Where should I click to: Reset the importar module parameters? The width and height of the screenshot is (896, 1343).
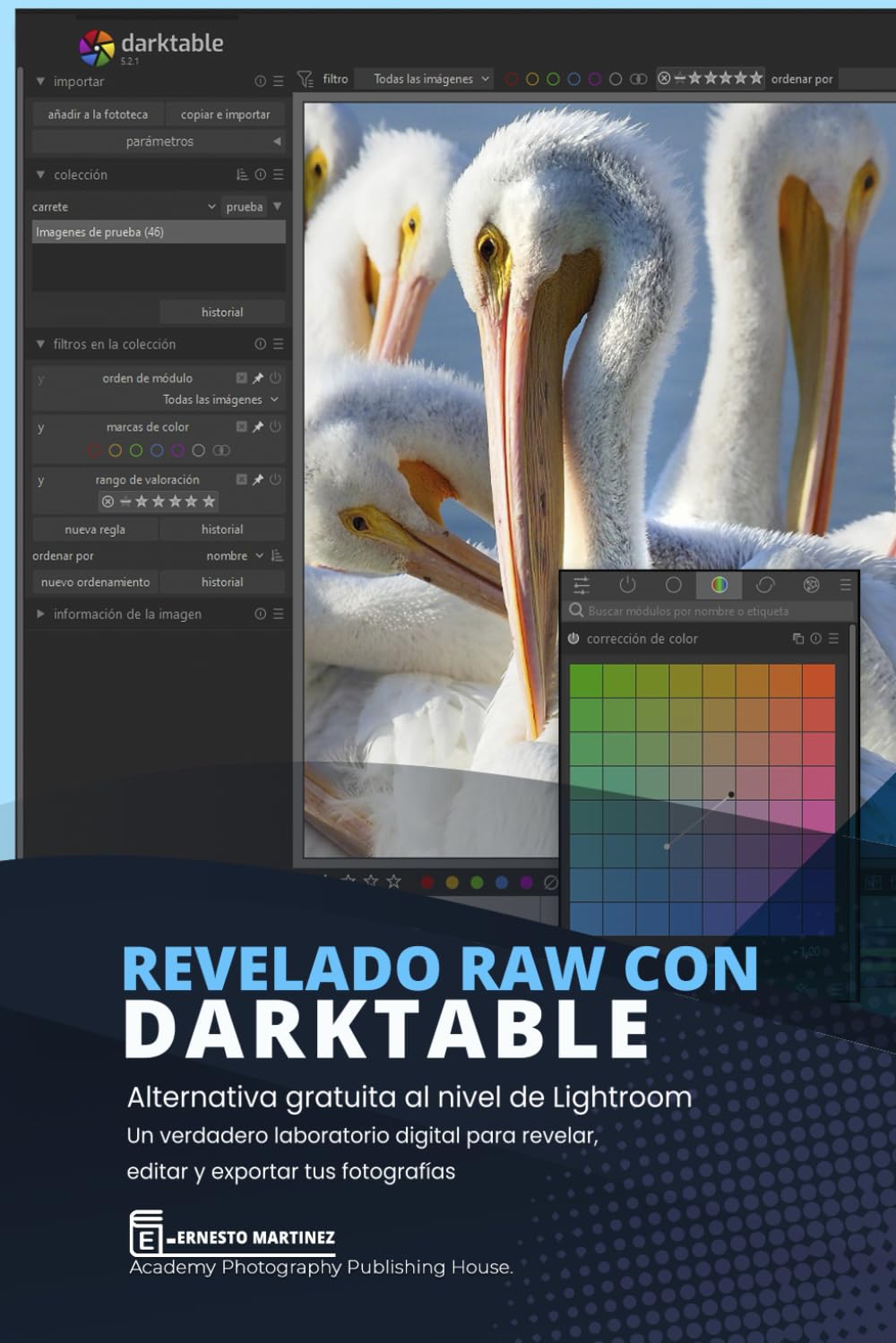point(260,81)
